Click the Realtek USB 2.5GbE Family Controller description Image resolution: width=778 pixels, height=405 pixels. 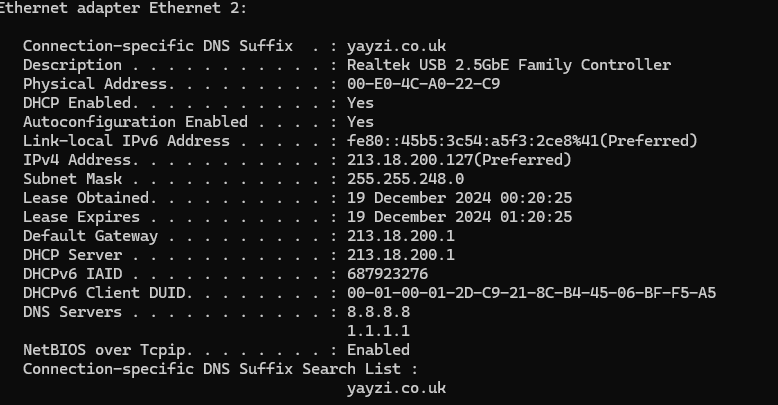509,65
